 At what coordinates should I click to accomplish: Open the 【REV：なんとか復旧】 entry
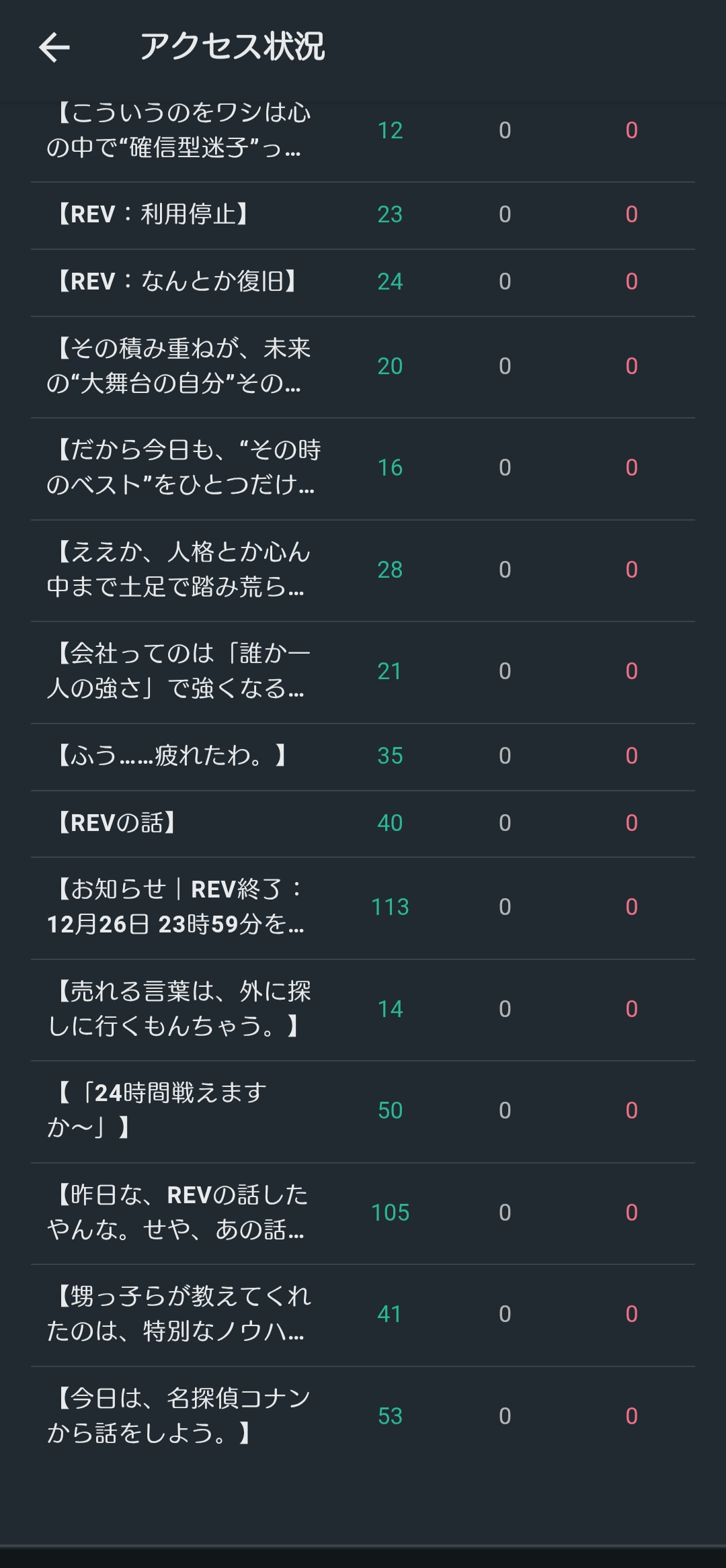tap(177, 281)
